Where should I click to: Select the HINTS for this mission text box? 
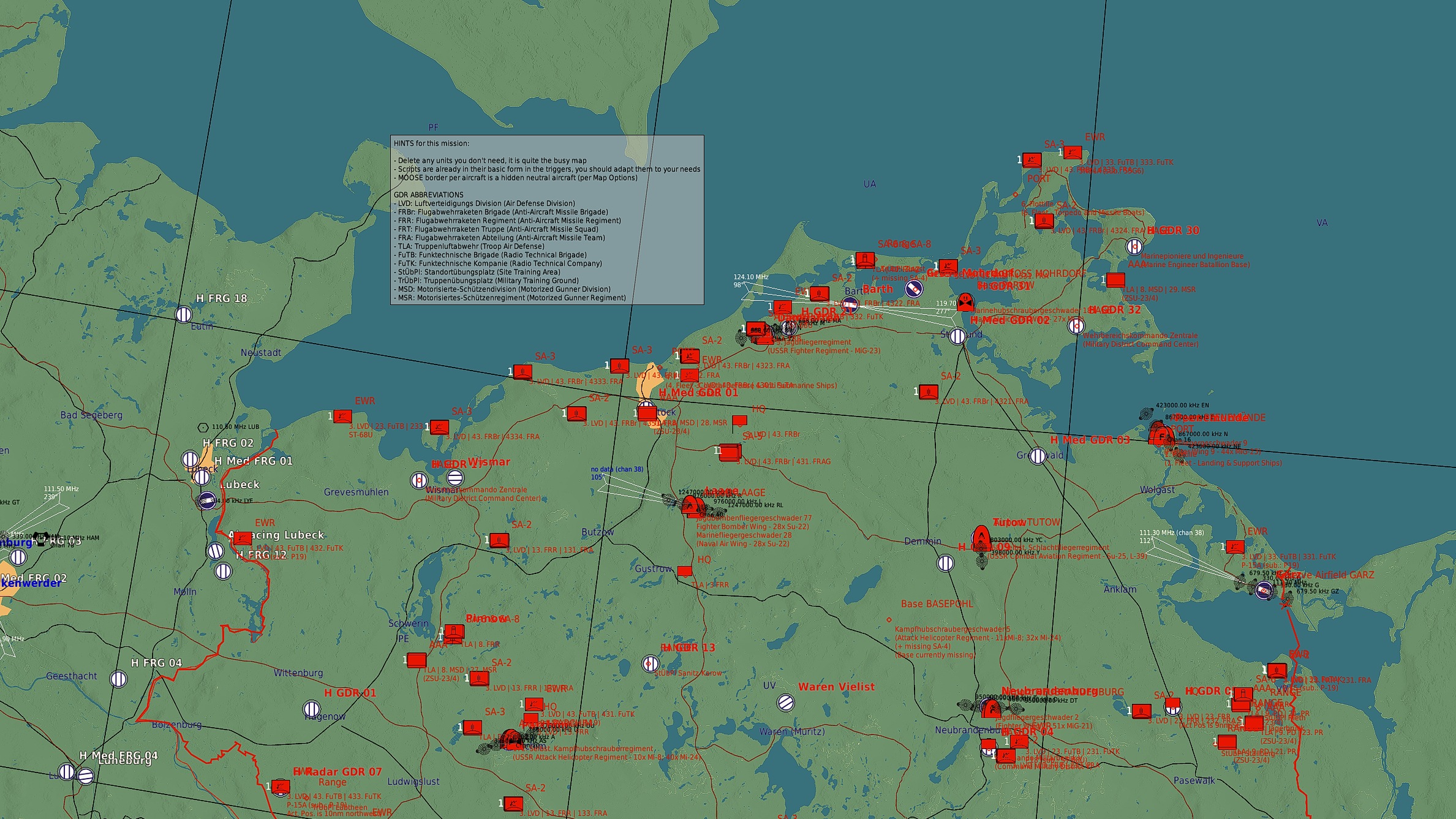point(547,220)
